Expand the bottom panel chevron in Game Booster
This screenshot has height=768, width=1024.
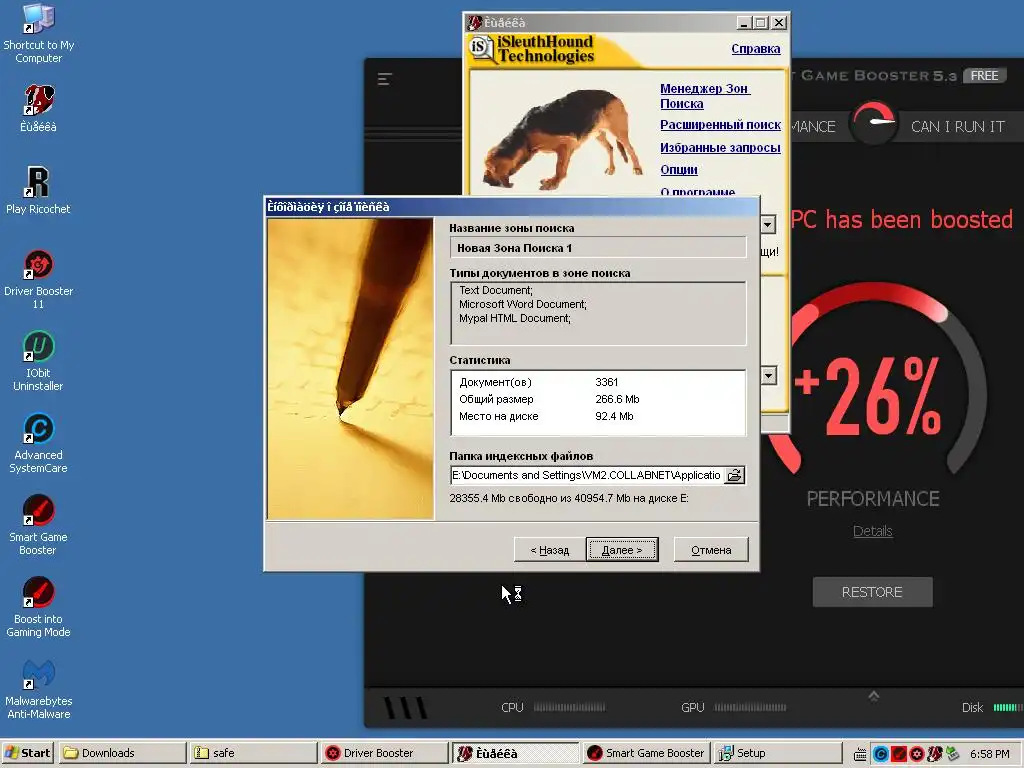coord(874,696)
